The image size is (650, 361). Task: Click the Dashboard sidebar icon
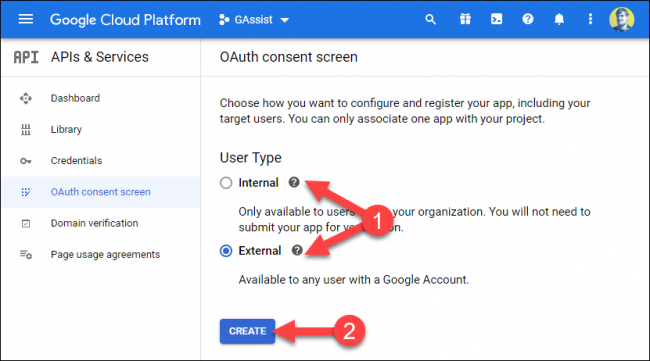(x=26, y=98)
